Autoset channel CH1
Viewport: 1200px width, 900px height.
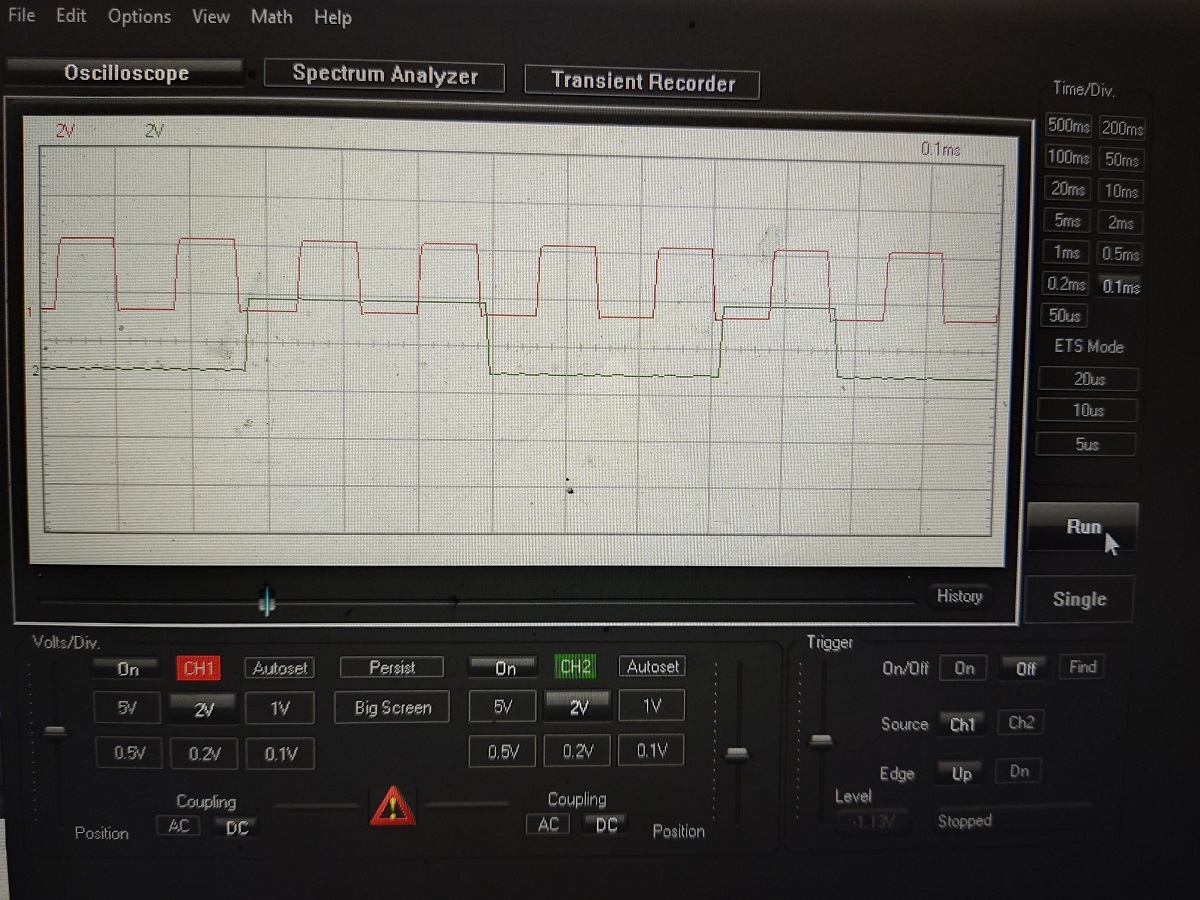tap(280, 668)
